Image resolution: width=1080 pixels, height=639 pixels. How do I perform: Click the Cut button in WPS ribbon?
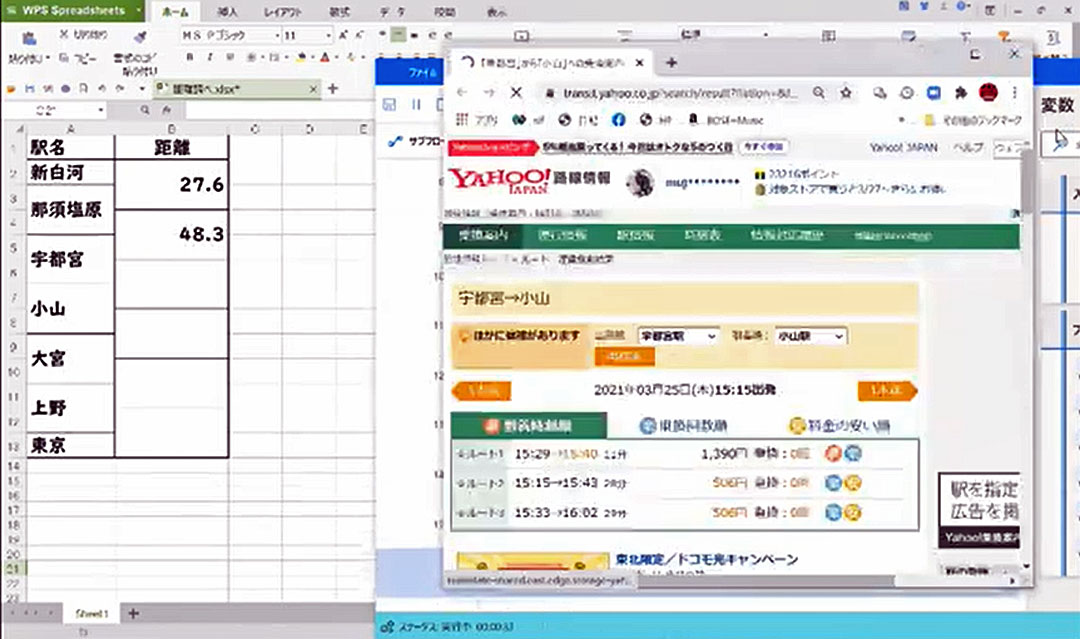84,34
